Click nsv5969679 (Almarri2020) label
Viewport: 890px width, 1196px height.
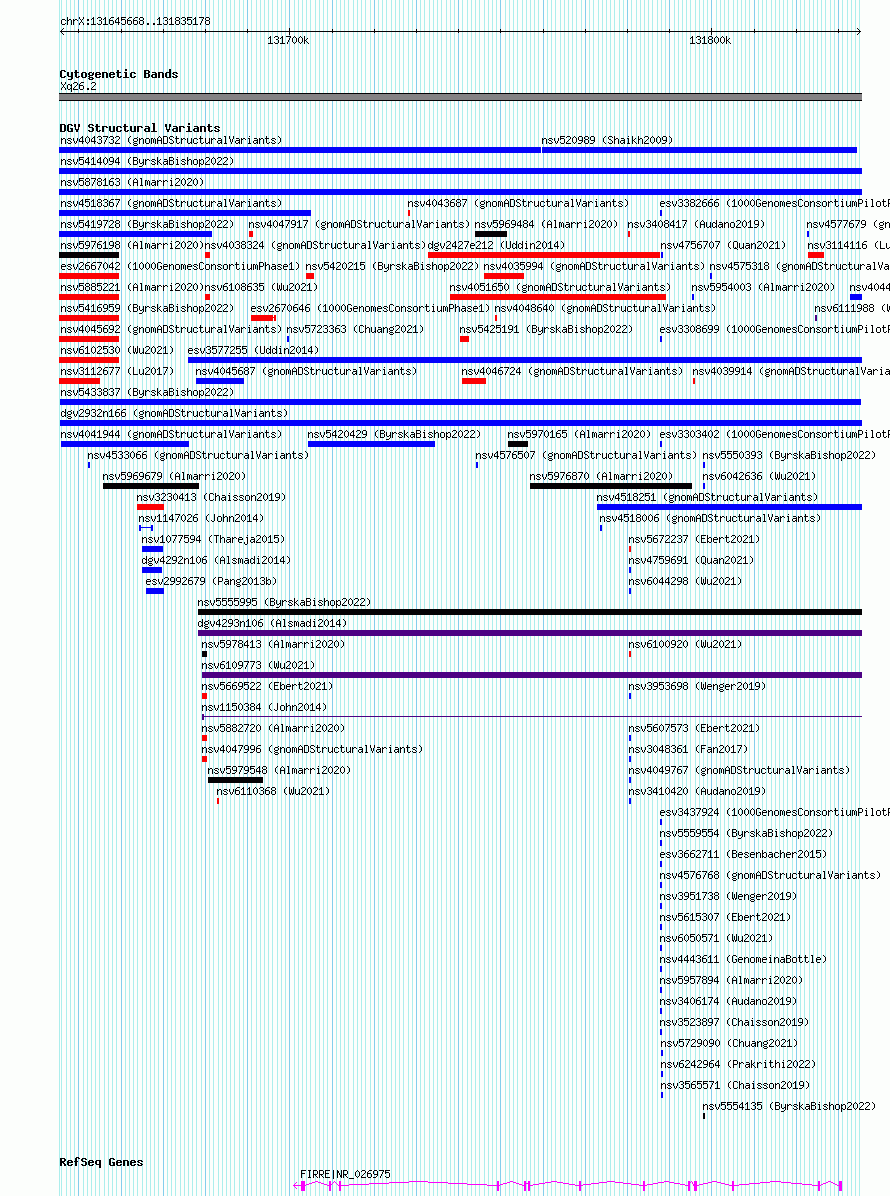coord(175,476)
